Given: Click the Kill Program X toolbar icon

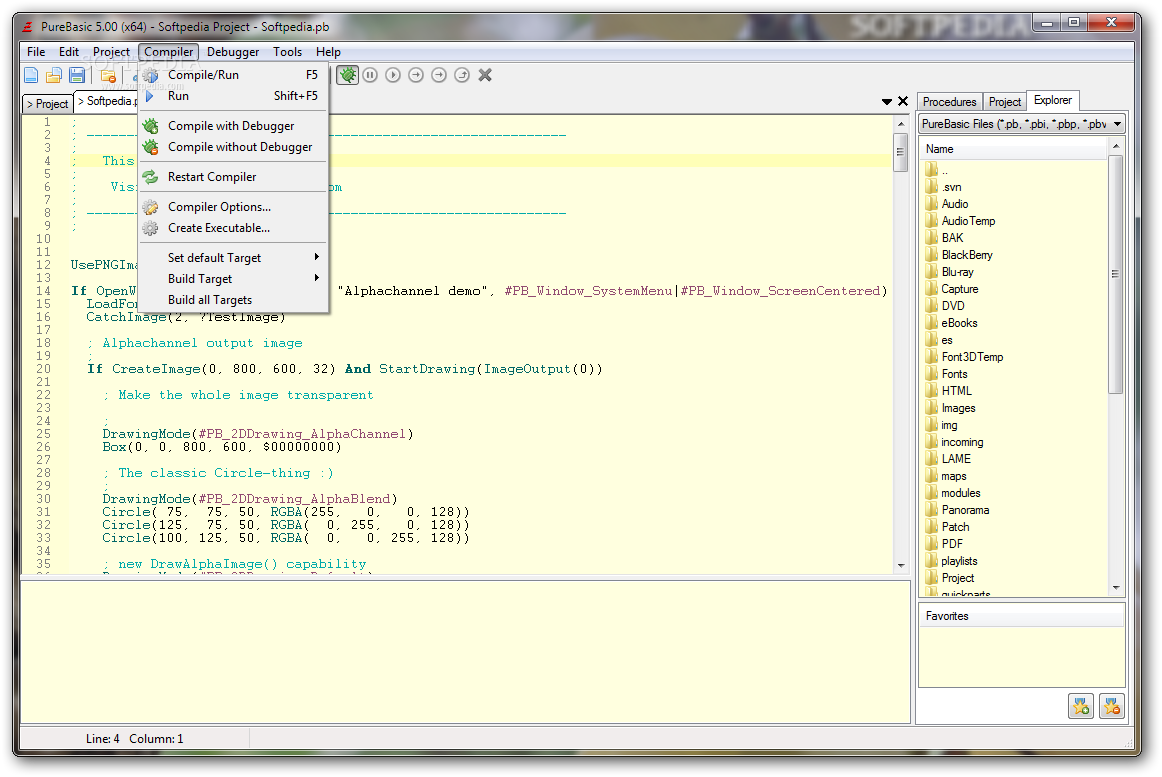Looking at the screenshot, I should pyautogui.click(x=485, y=75).
